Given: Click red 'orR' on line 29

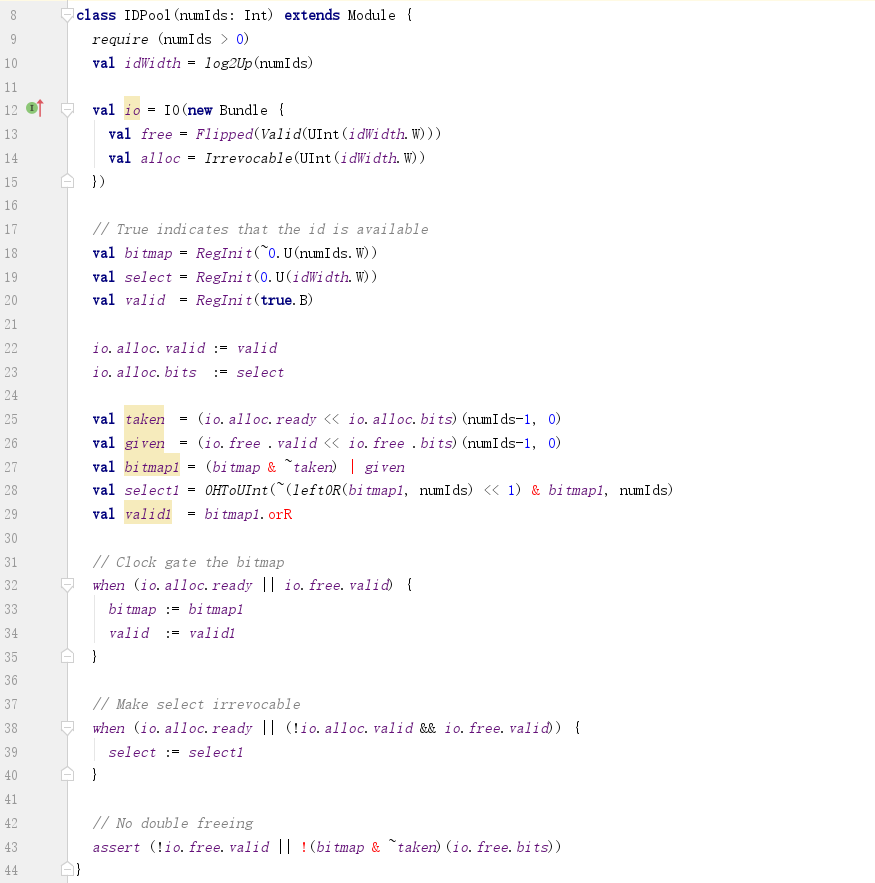Looking at the screenshot, I should pos(280,514).
